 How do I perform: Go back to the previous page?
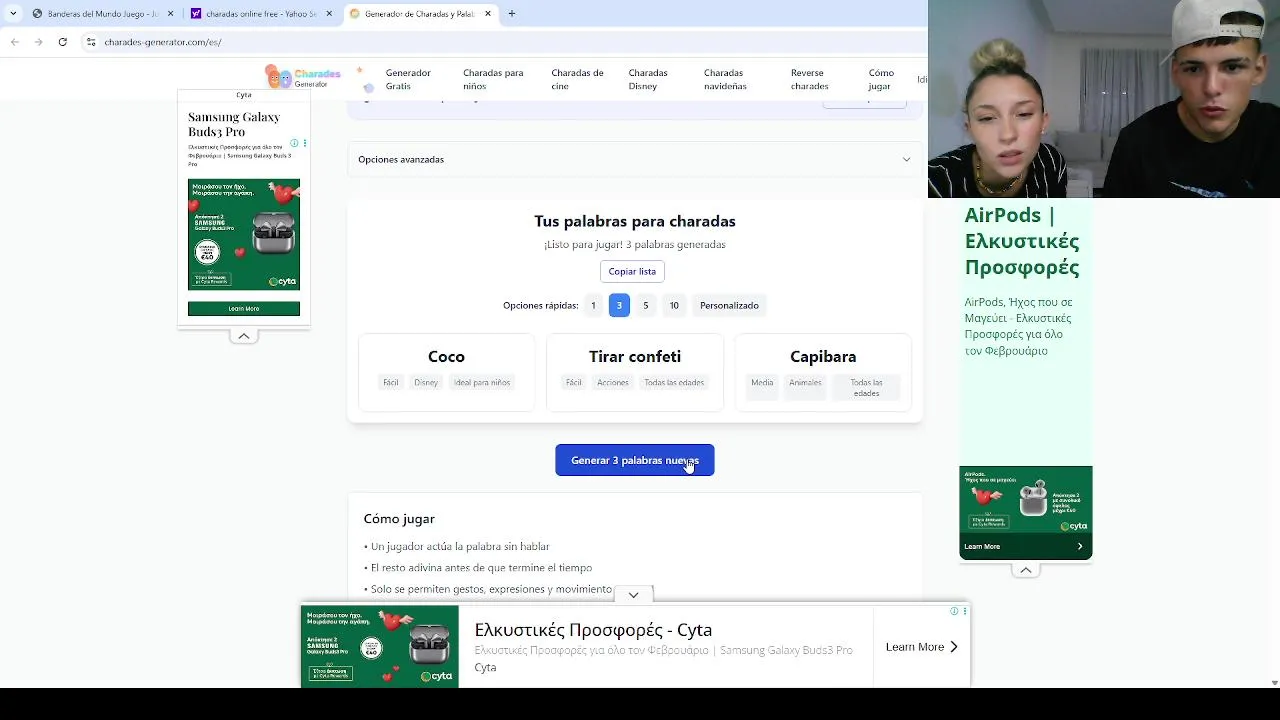click(x=15, y=42)
